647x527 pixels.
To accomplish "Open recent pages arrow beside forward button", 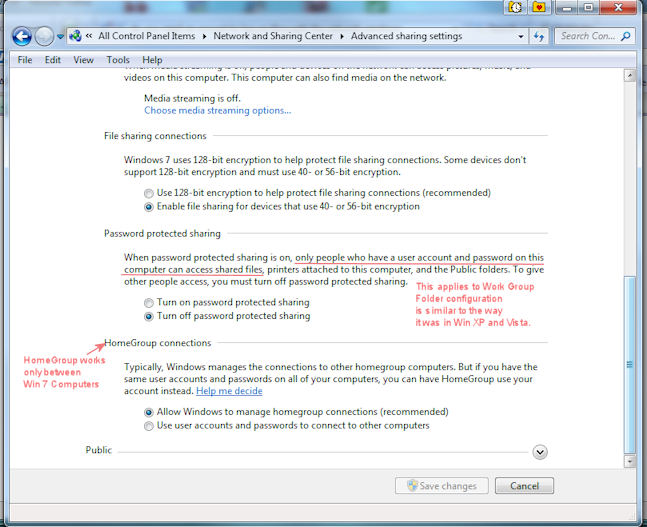I will tap(60, 37).
